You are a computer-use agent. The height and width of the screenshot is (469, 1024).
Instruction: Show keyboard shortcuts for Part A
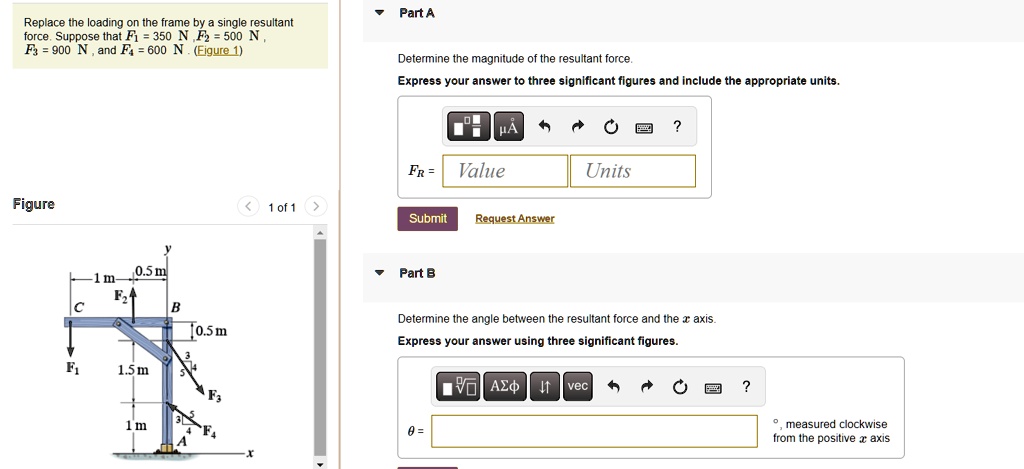tap(645, 127)
